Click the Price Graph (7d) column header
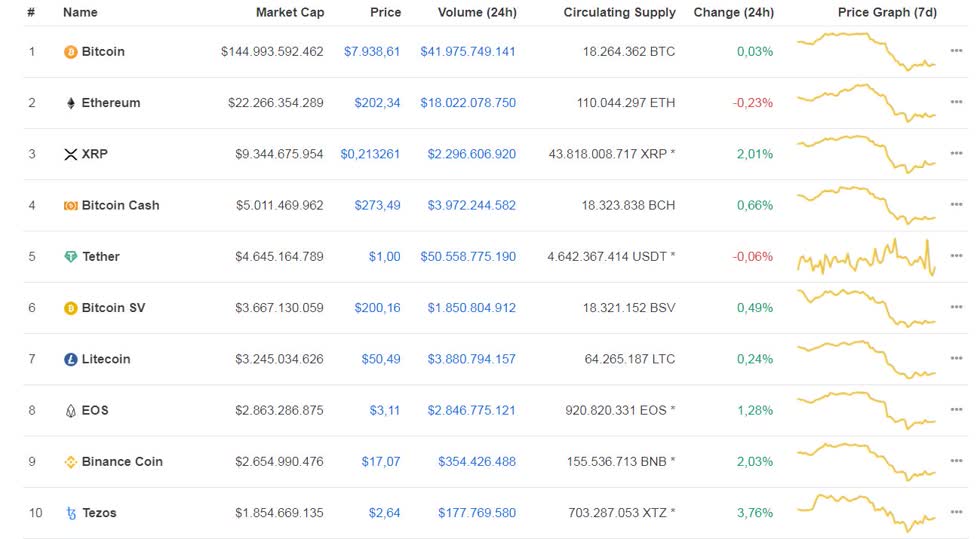The width and height of the screenshot is (980, 539). pos(887,13)
